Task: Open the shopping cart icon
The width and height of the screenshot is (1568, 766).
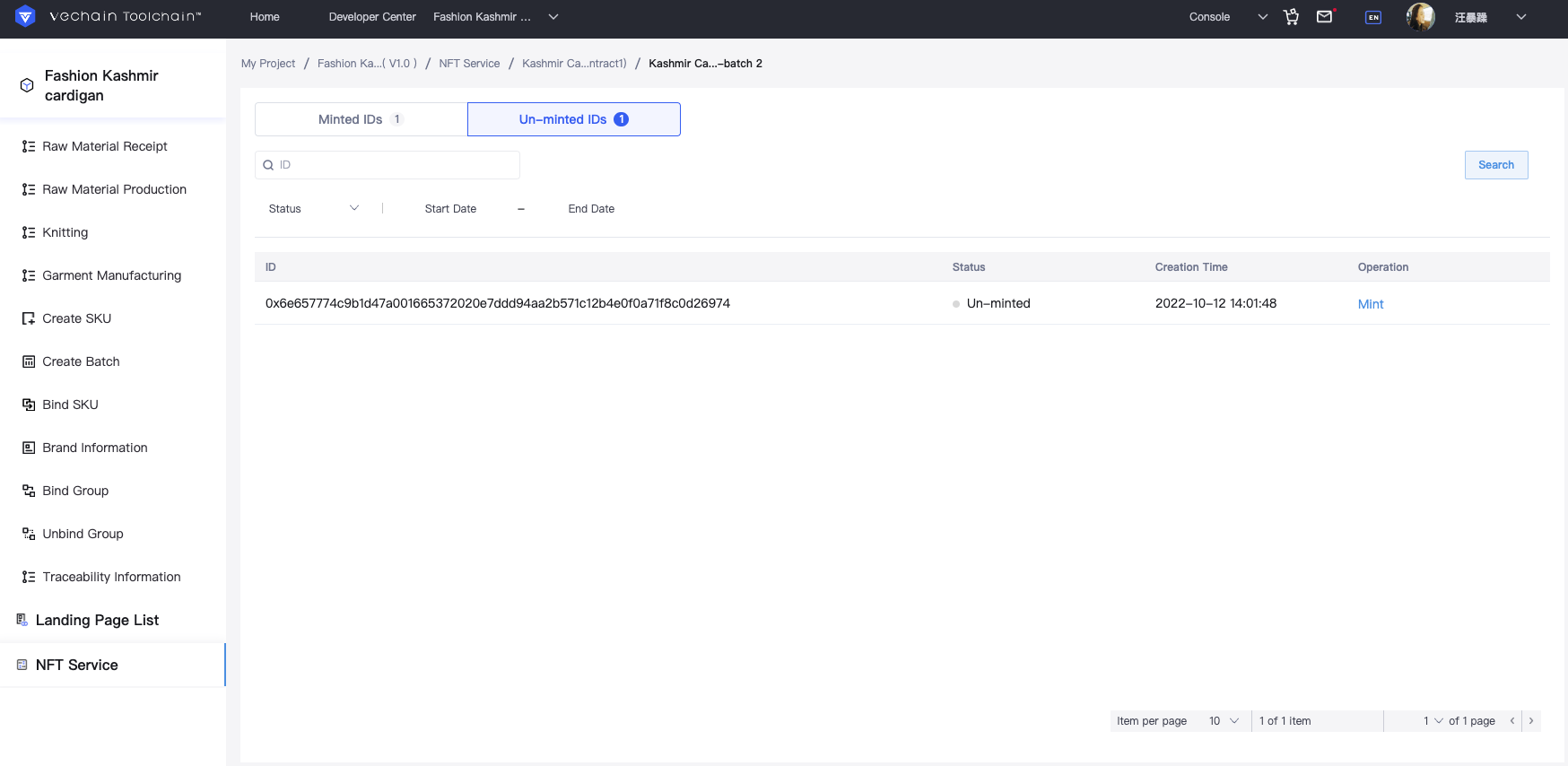Action: [x=1292, y=17]
